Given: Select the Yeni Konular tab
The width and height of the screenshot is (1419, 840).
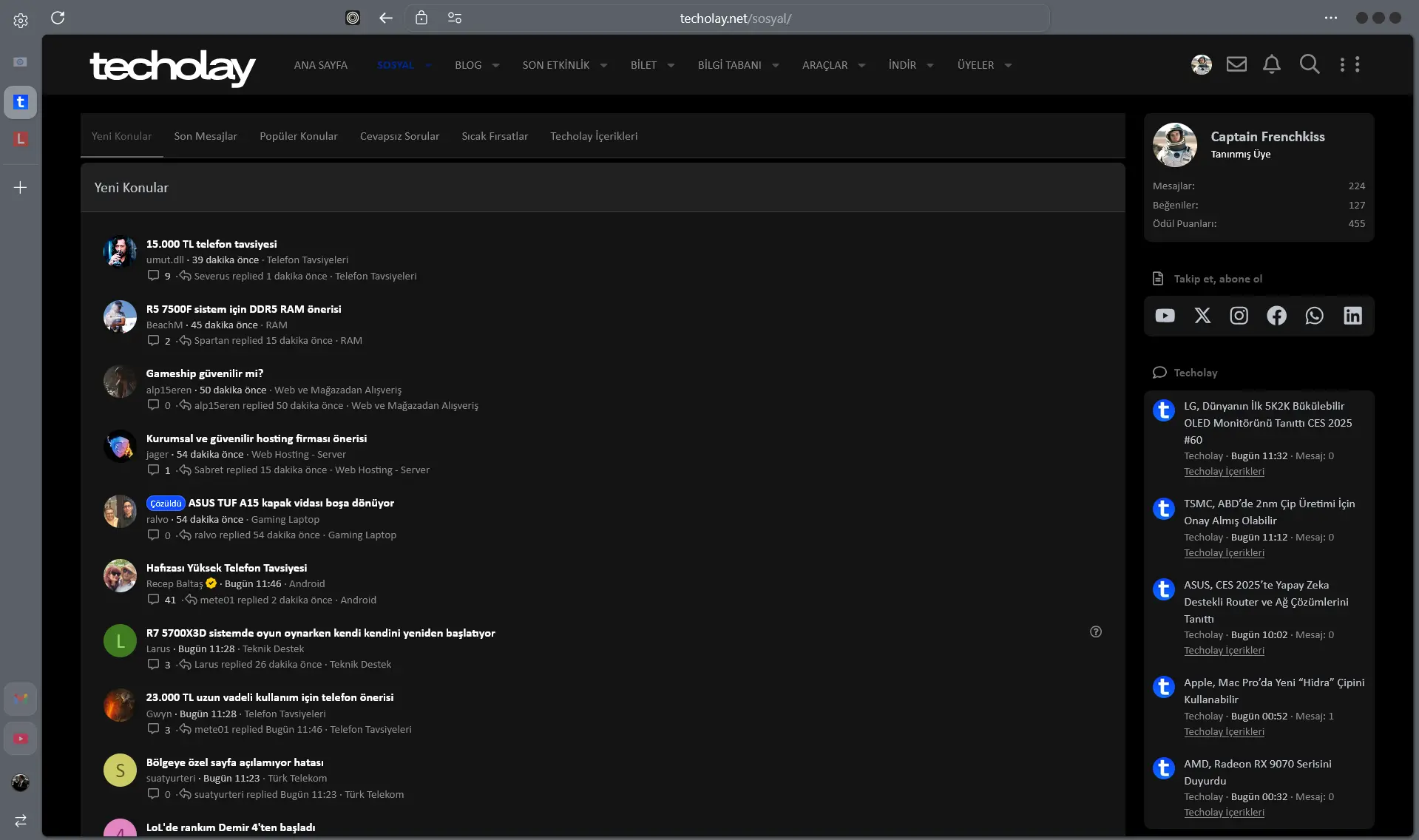Looking at the screenshot, I should (x=121, y=136).
